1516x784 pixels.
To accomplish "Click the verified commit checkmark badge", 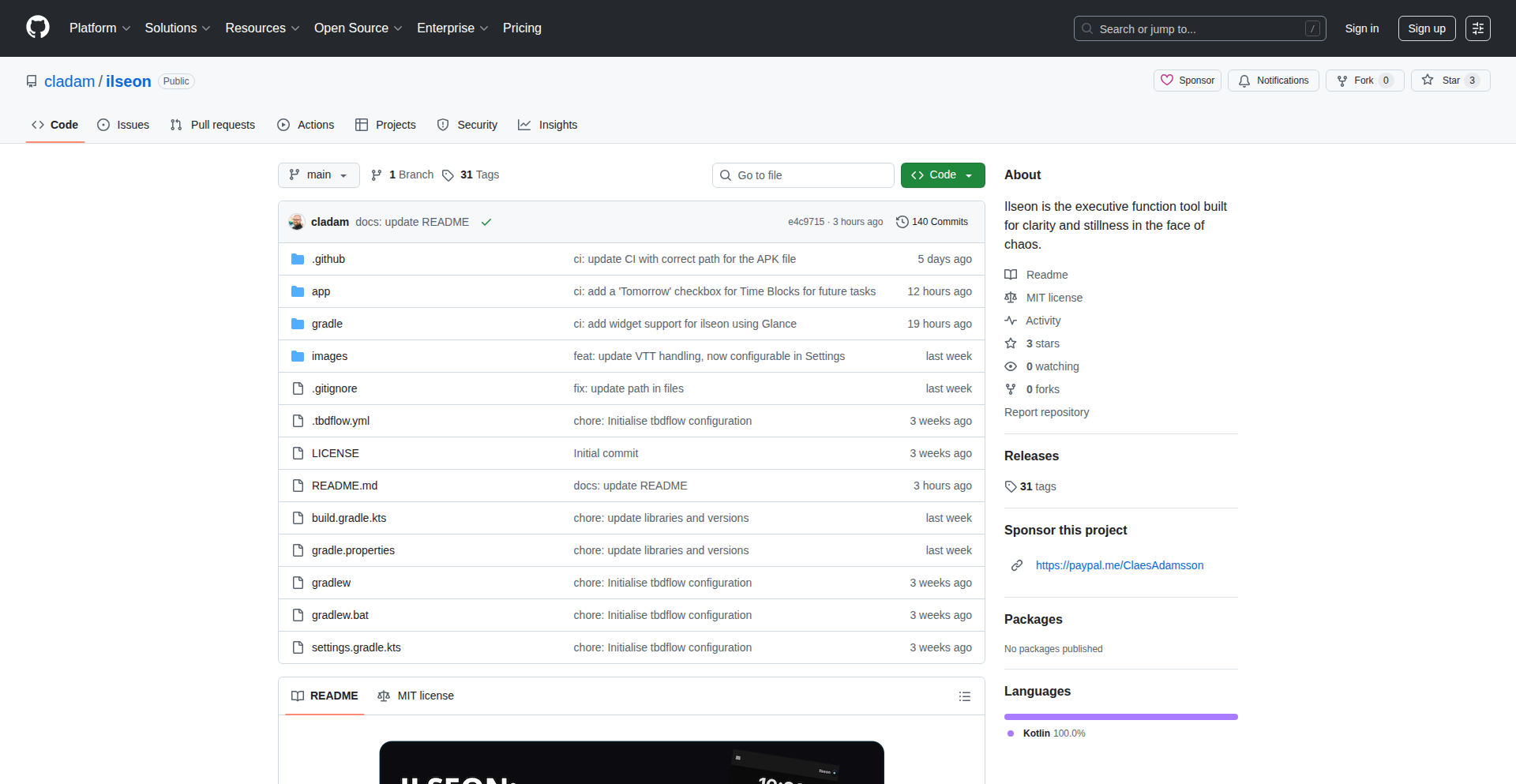I will click(x=486, y=222).
